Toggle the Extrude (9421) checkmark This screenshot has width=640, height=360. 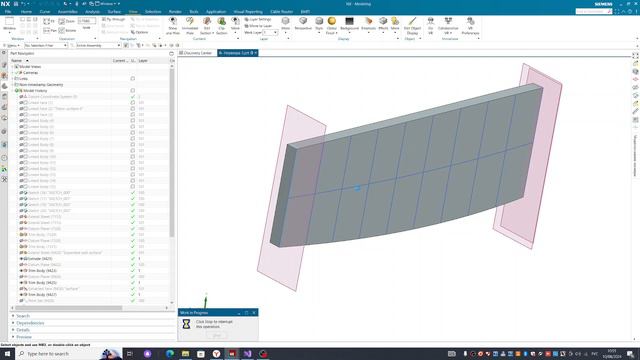[x=133, y=258]
